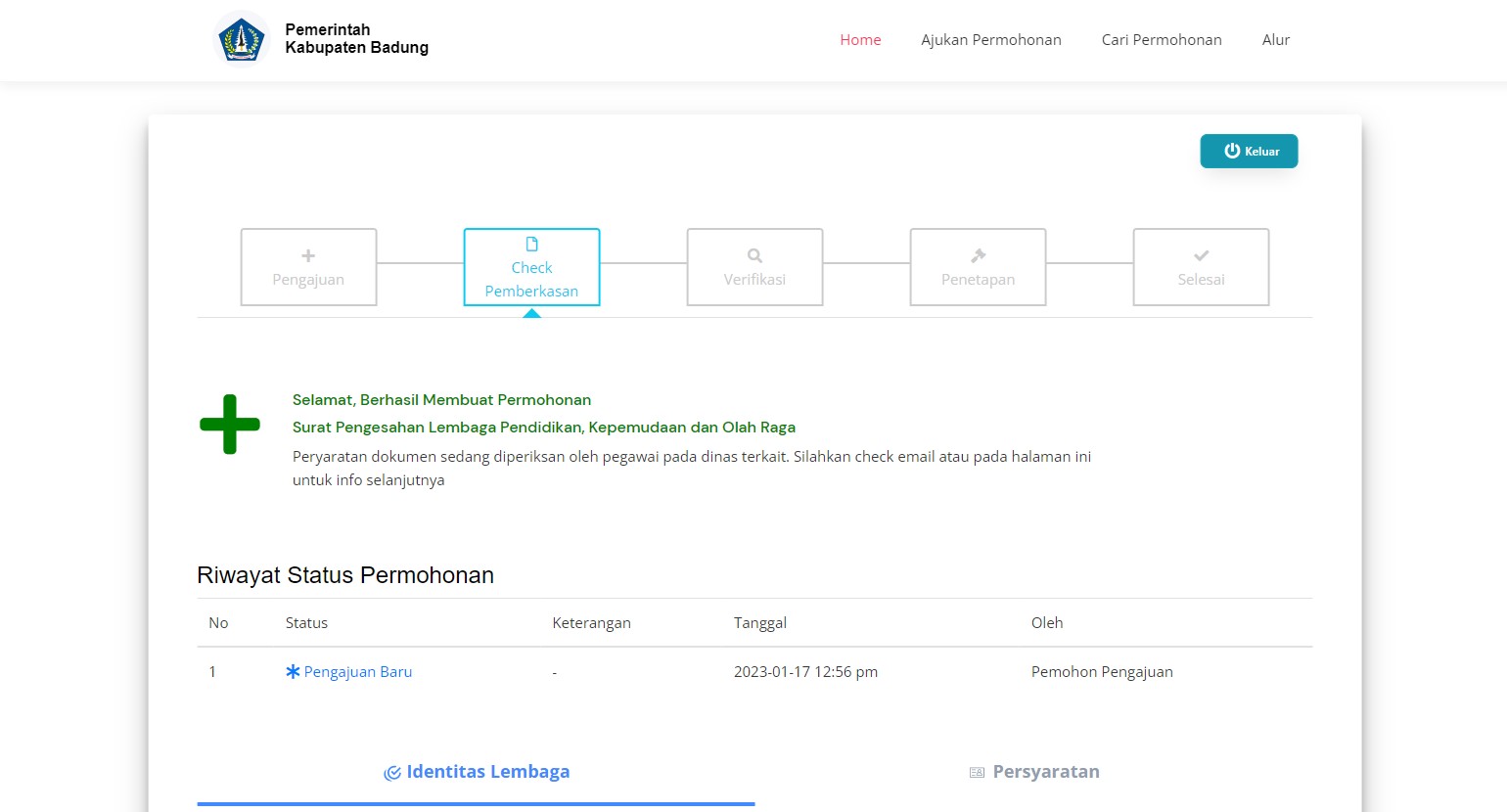Navigate to the Alur menu item

(1275, 40)
